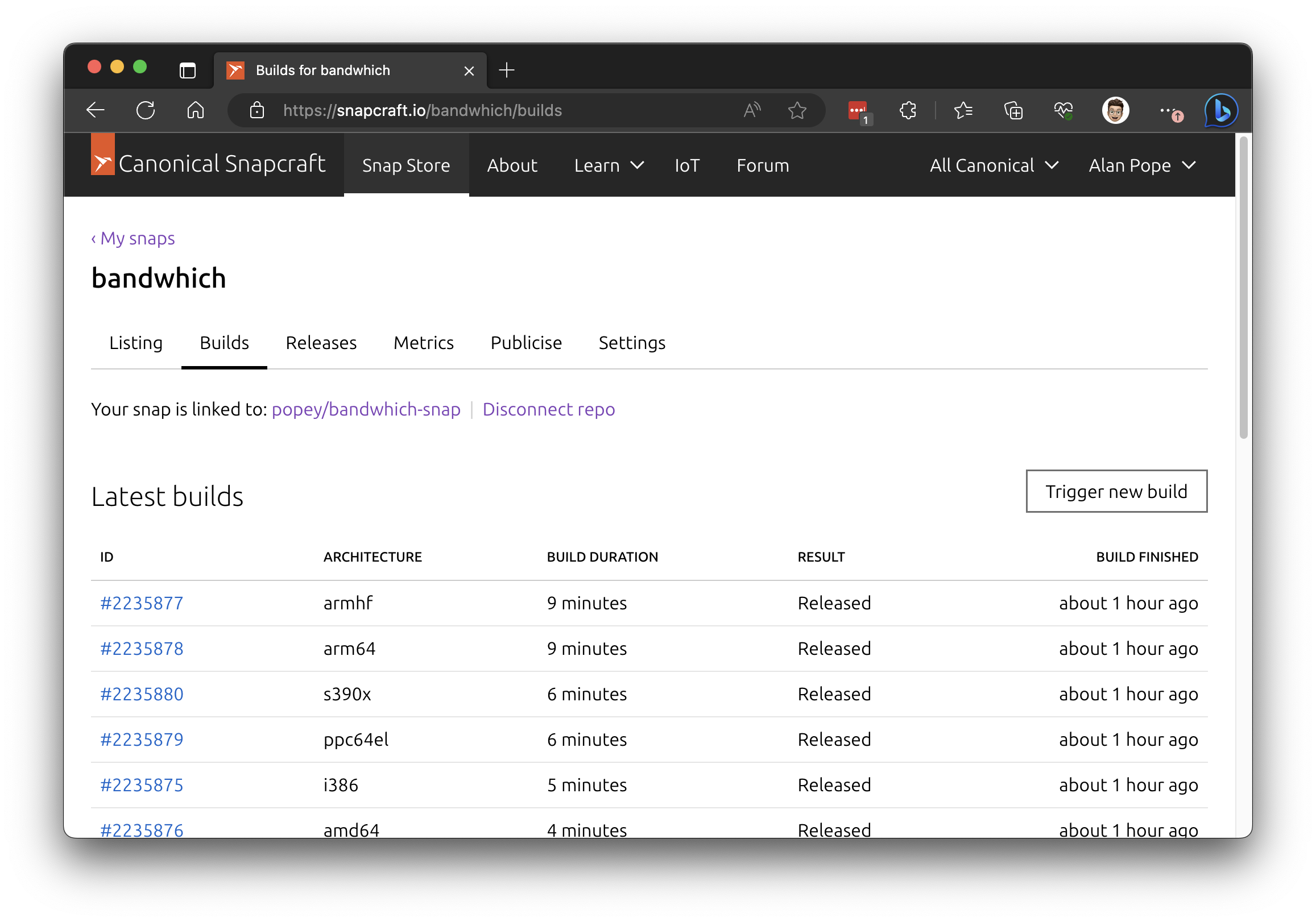Click the Disconnect repo link
The image size is (1316, 922).
549,409
